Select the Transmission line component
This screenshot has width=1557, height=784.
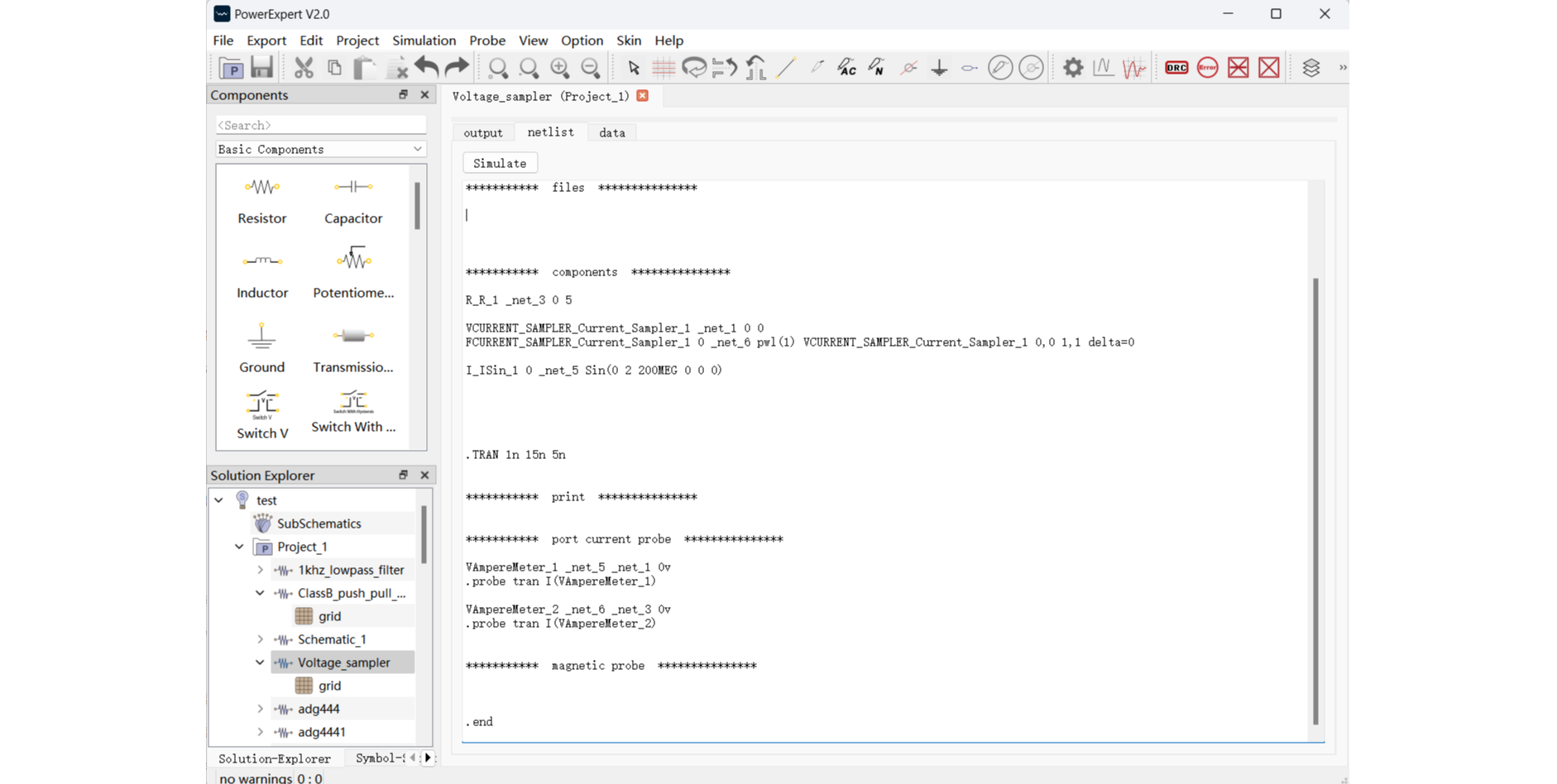point(353,349)
